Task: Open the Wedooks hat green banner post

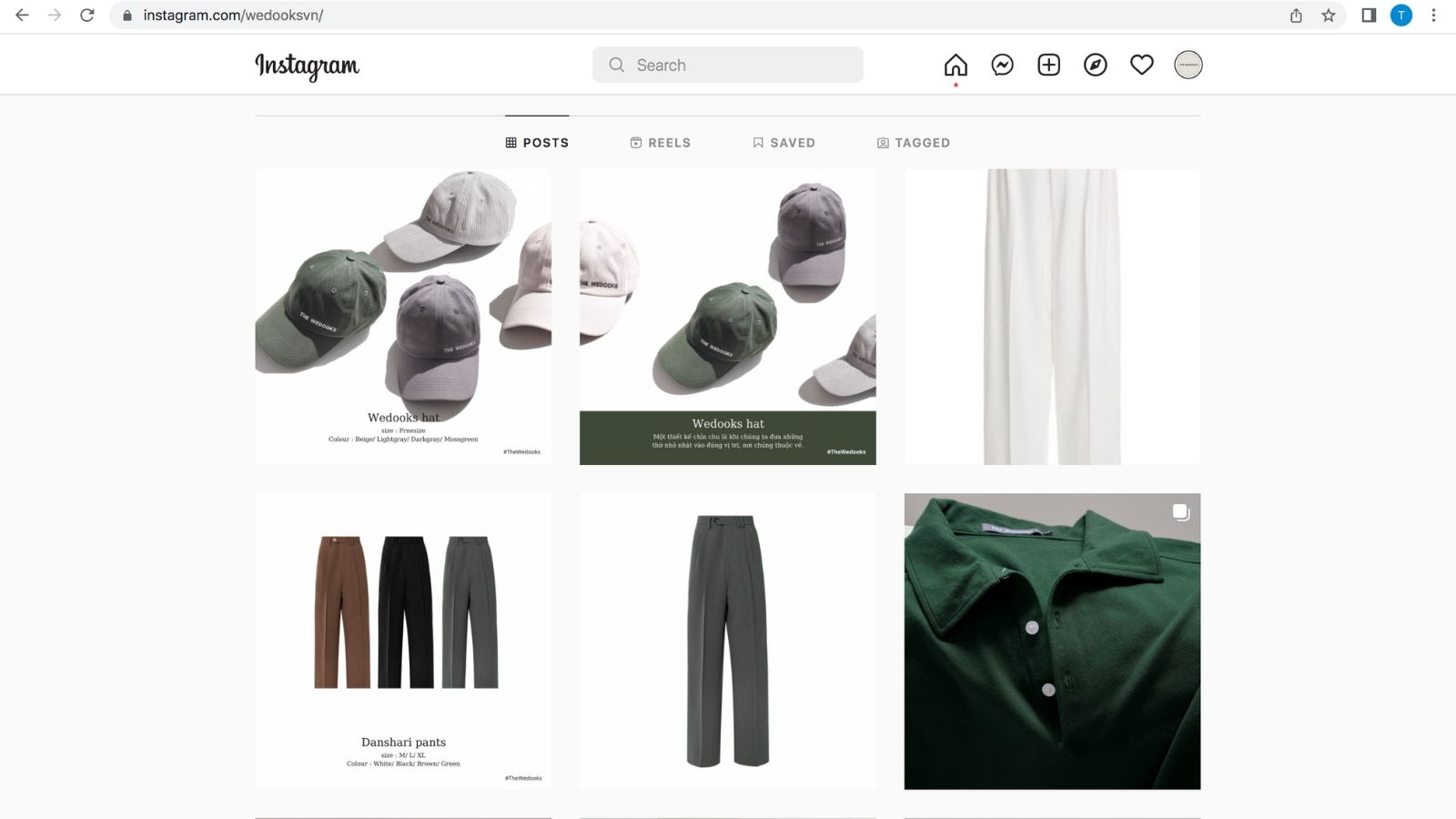Action: pyautogui.click(x=728, y=317)
